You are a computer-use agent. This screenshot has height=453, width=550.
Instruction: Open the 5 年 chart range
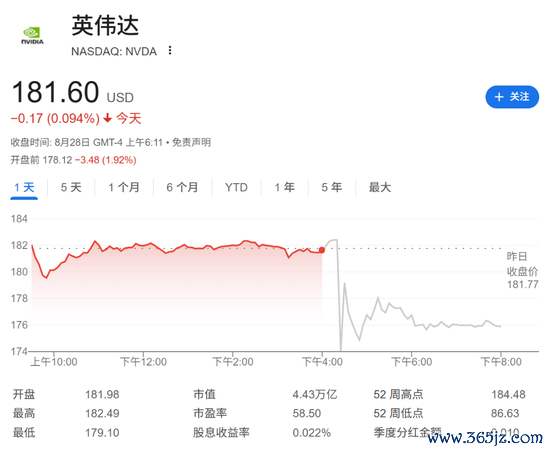(x=331, y=187)
